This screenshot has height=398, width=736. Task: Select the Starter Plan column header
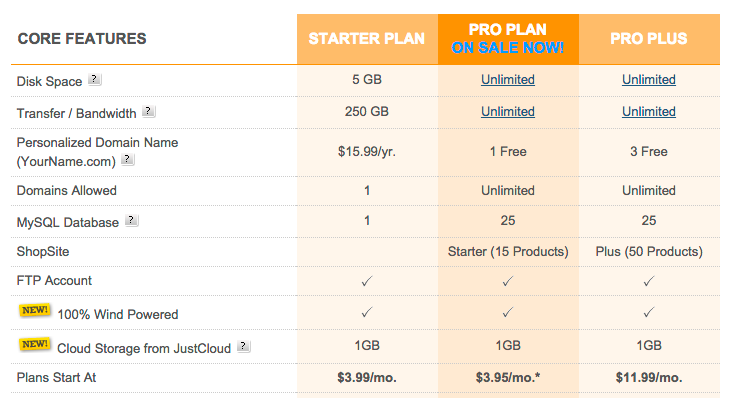tap(367, 39)
